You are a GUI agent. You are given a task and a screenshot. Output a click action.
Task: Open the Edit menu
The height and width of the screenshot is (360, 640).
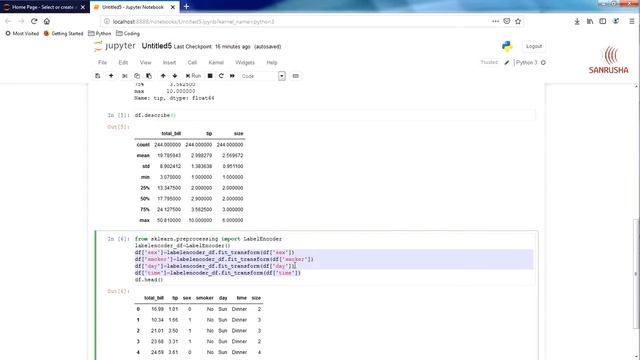click(x=123, y=62)
